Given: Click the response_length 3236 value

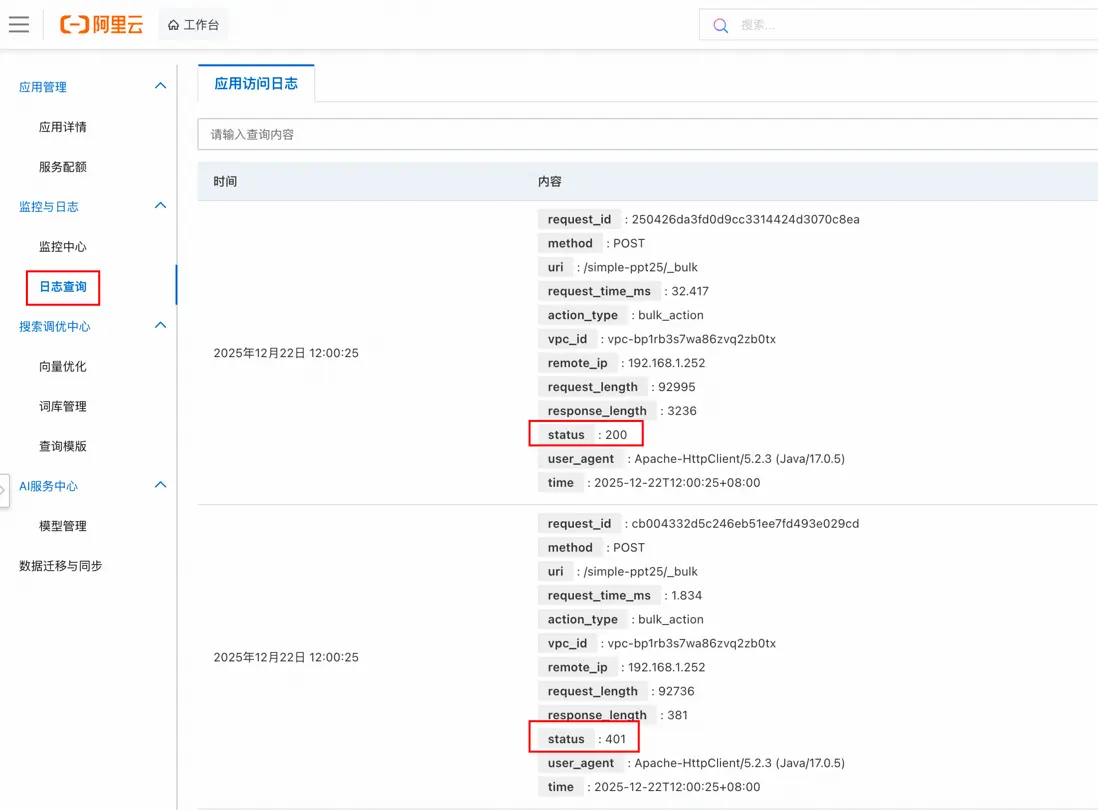Looking at the screenshot, I should pyautogui.click(x=681, y=411).
